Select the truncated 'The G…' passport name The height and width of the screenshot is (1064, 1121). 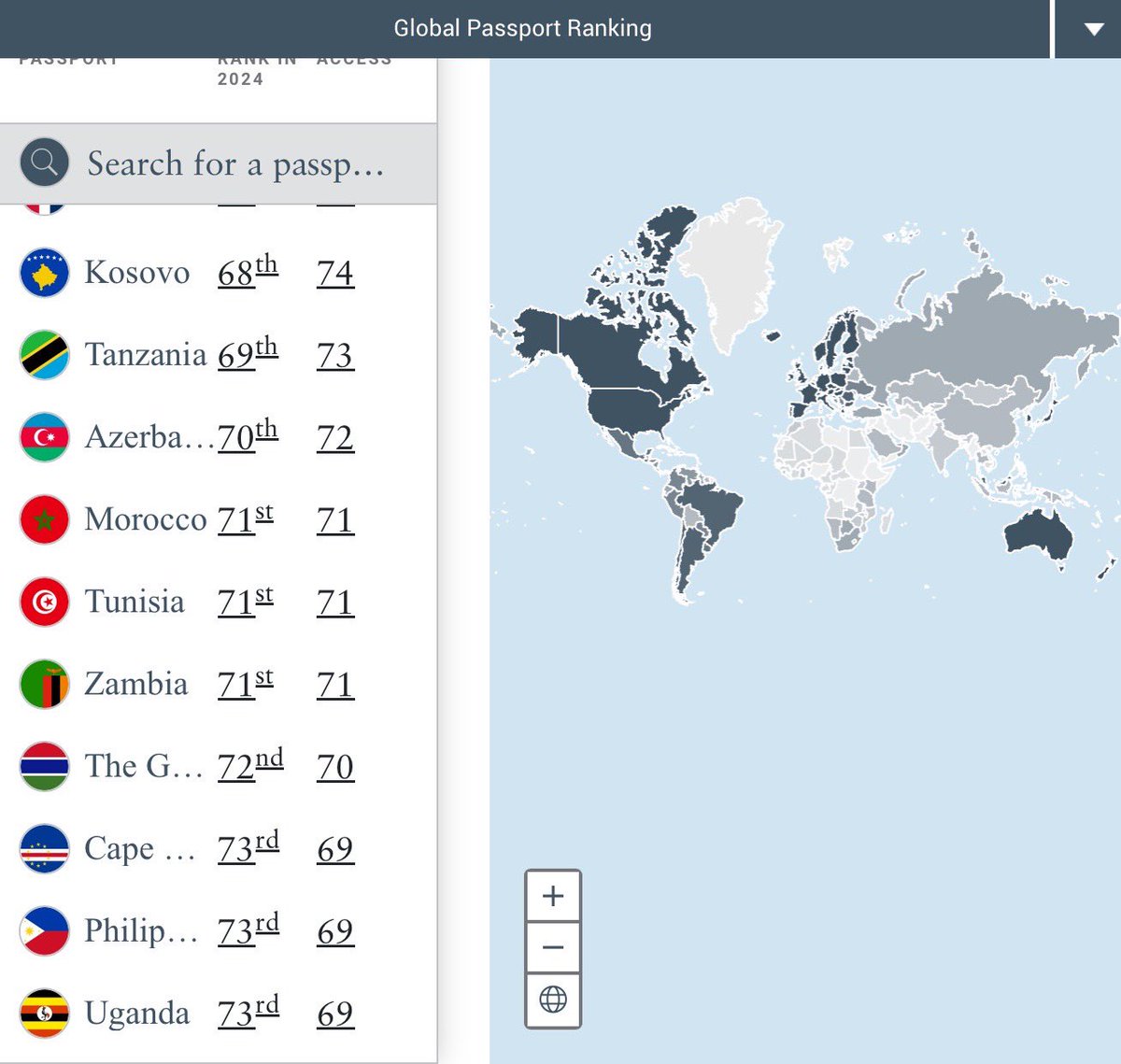tap(144, 765)
